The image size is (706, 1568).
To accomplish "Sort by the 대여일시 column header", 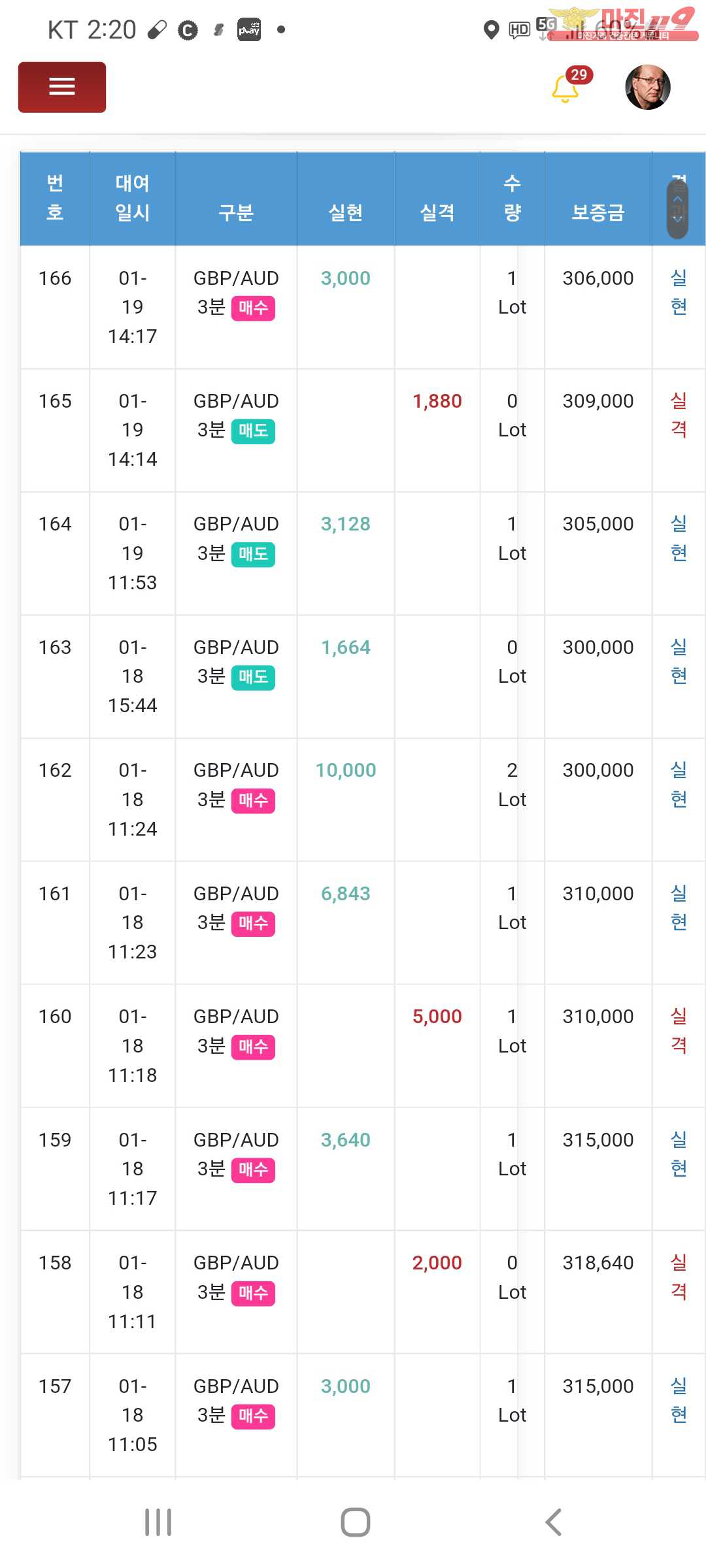I will coord(132,198).
